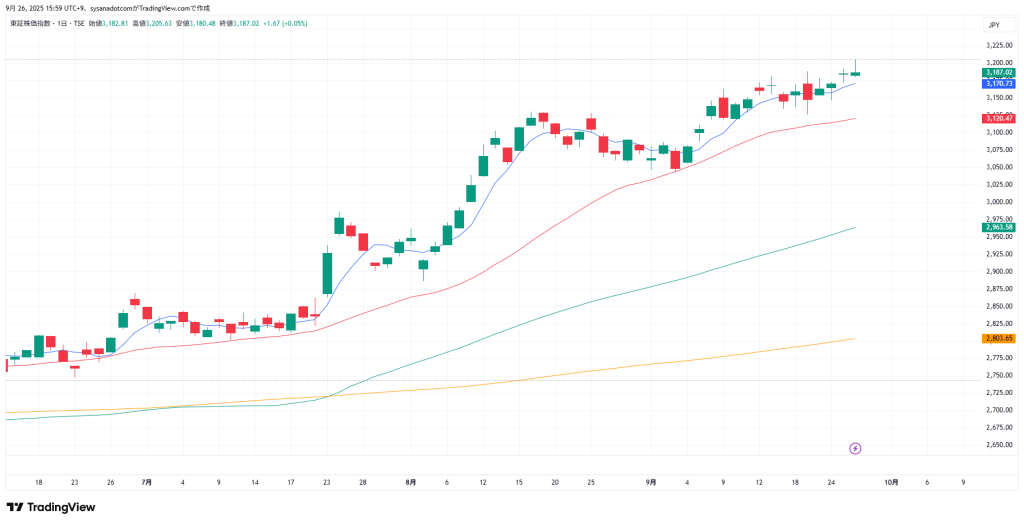Click the +1.67 (+0.05%) change value

coord(285,22)
